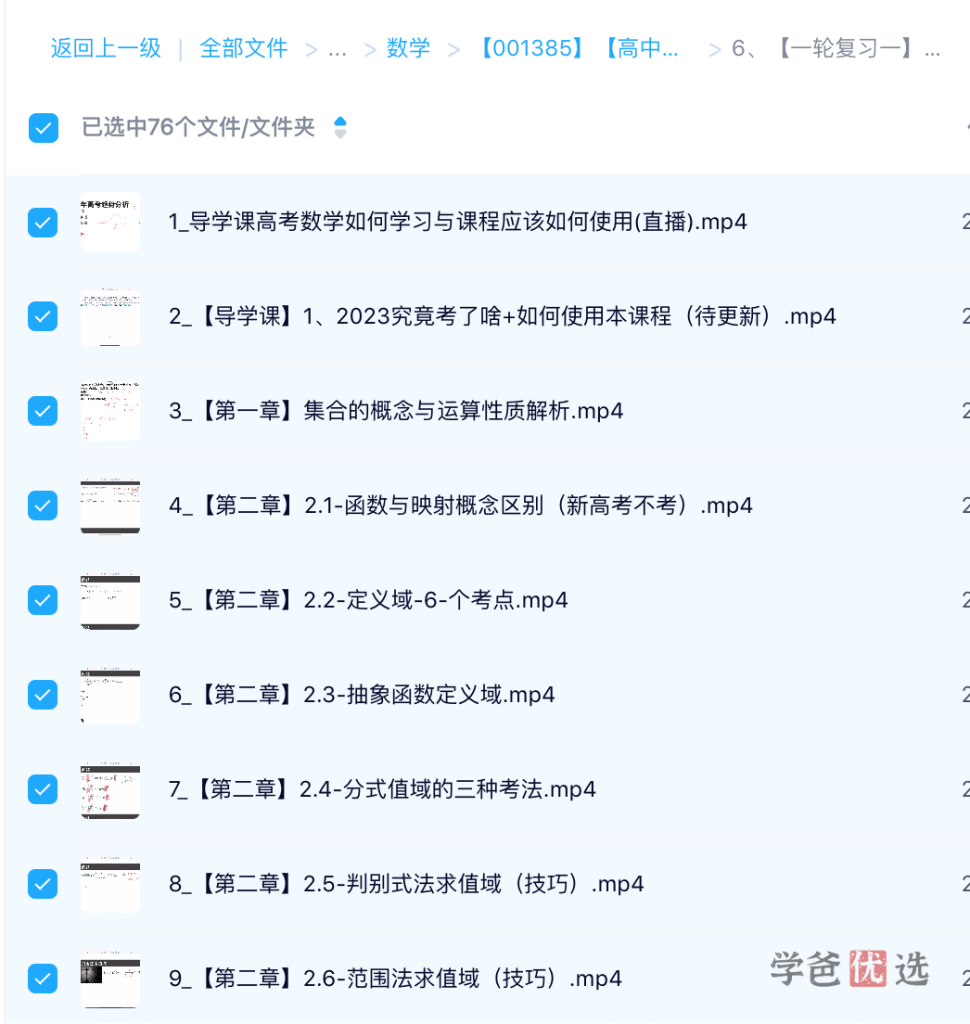The height and width of the screenshot is (1024, 970).
Task: Open thumbnail of 5_【第二章】2.2 video
Action: coord(110,600)
